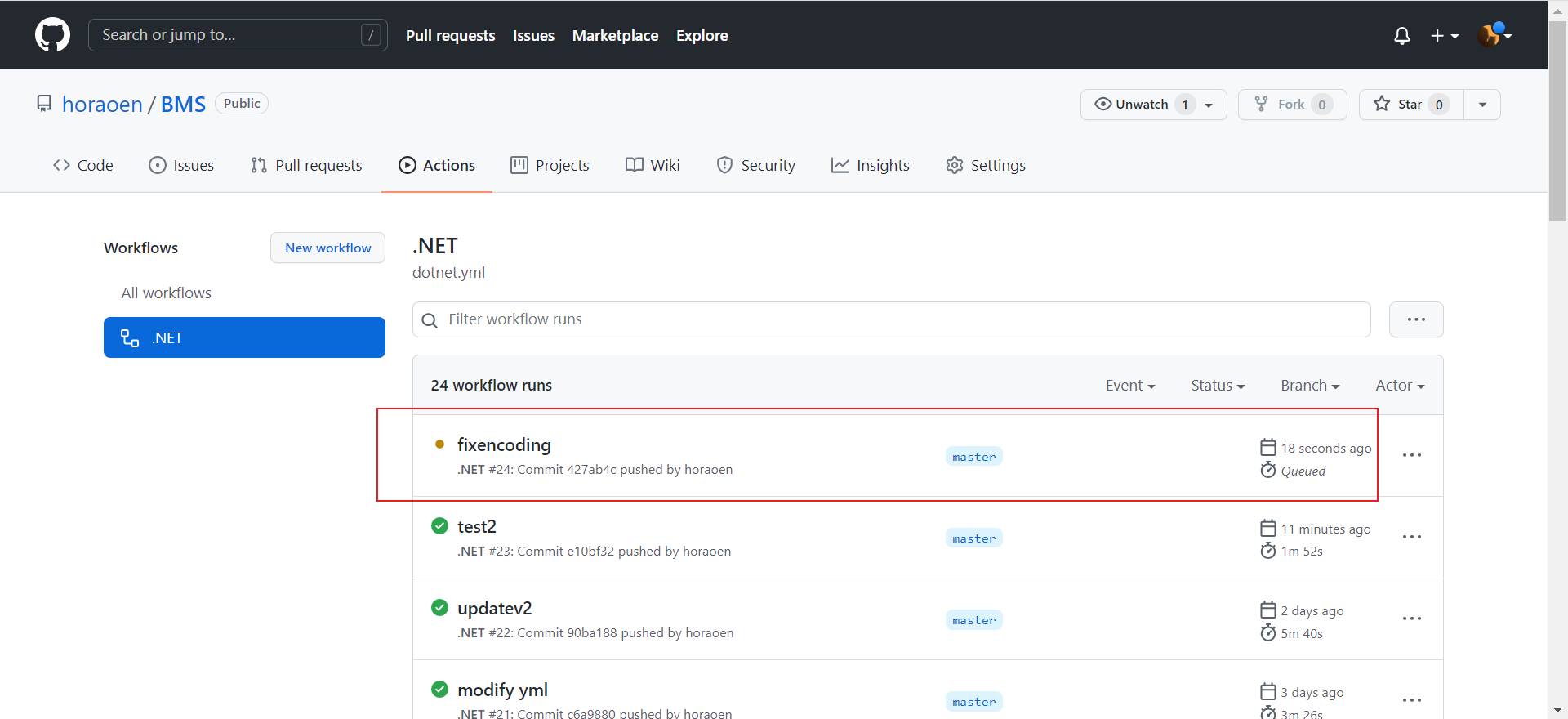
Task: Click the scrollbar down arrow
Action: [1557, 710]
